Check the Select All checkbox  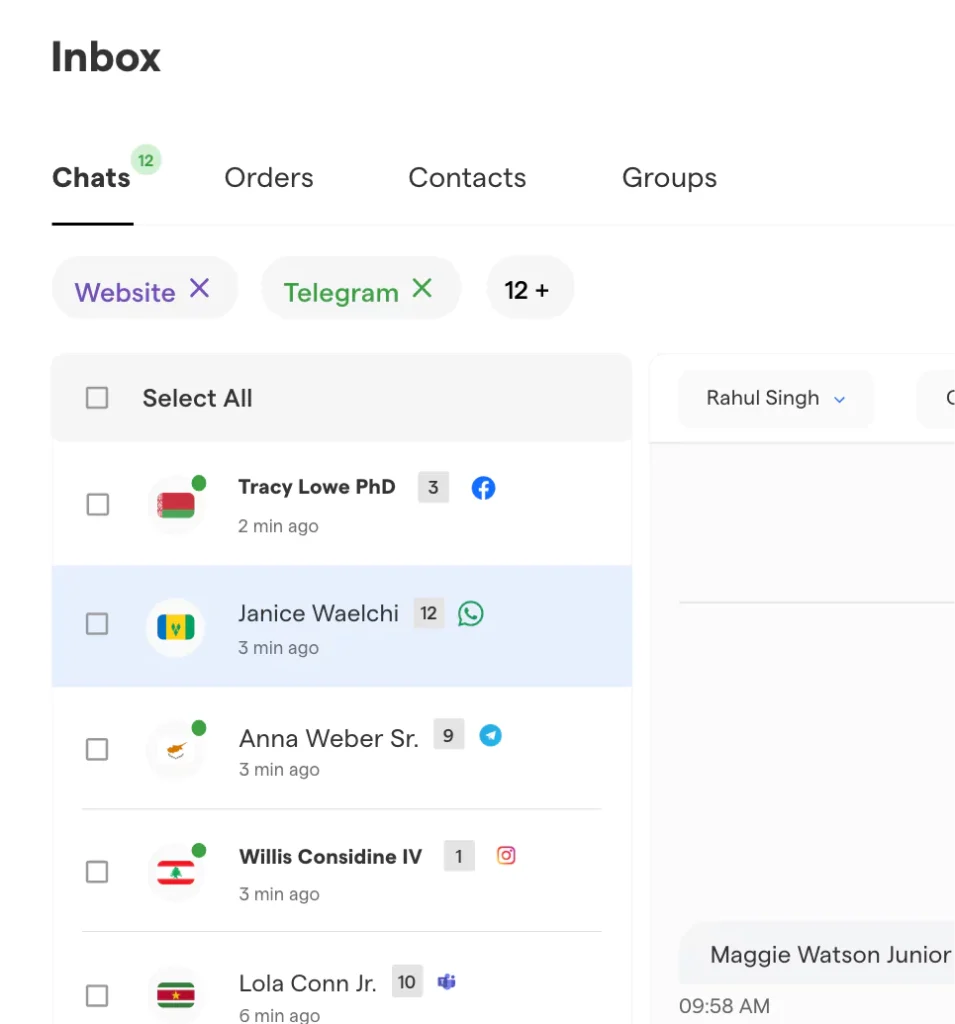pos(97,398)
